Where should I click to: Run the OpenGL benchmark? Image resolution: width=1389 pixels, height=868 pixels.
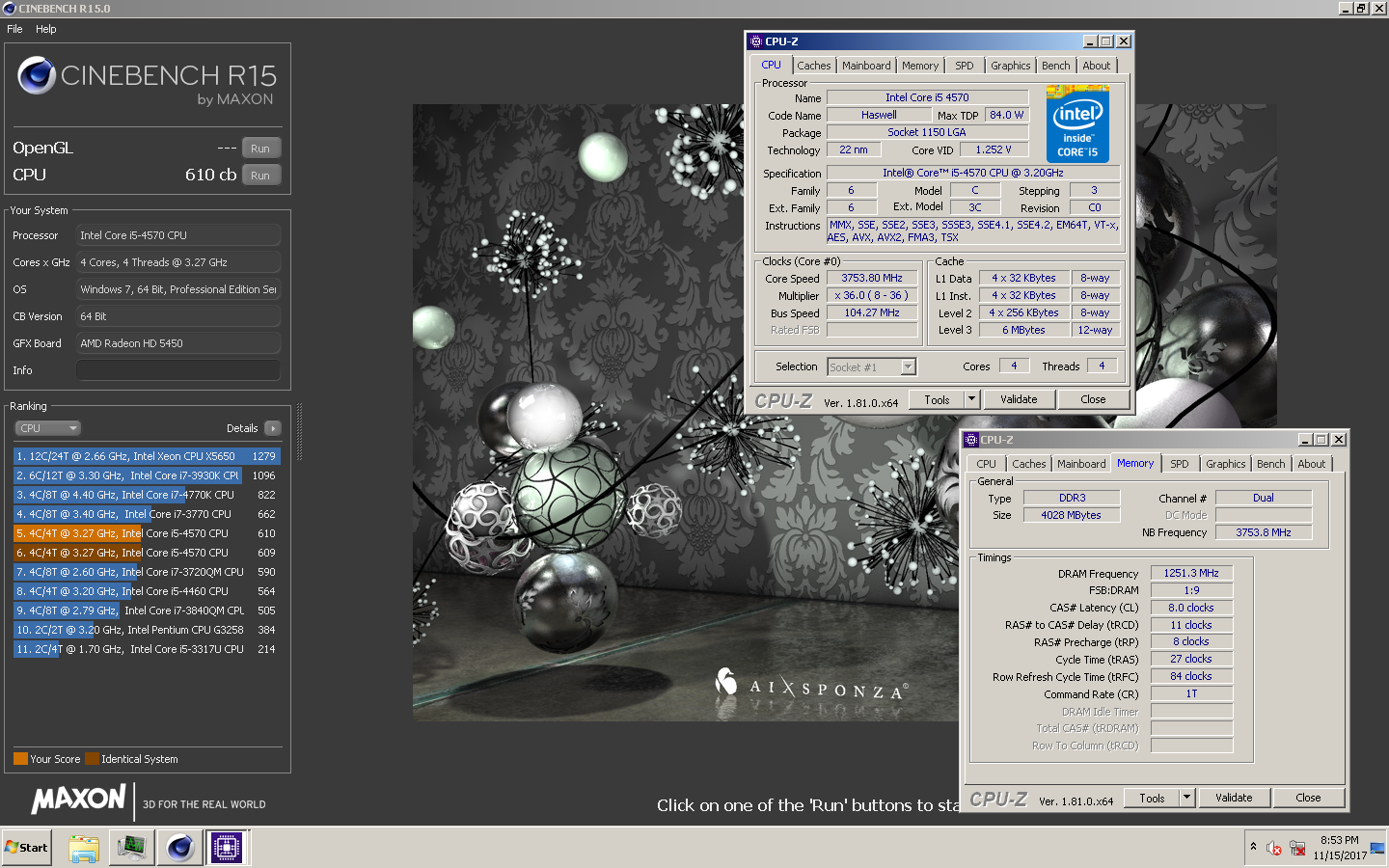260,149
